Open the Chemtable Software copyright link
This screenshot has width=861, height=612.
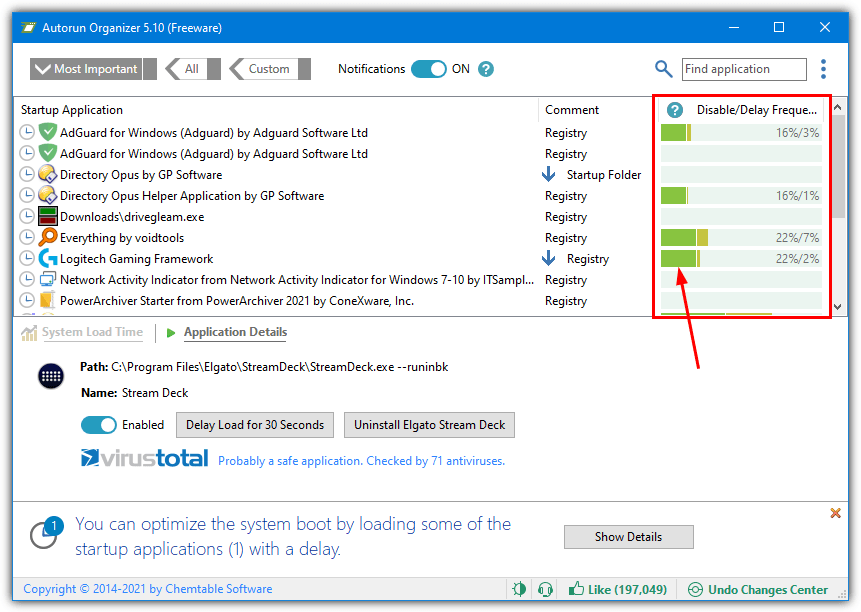[x=148, y=589]
